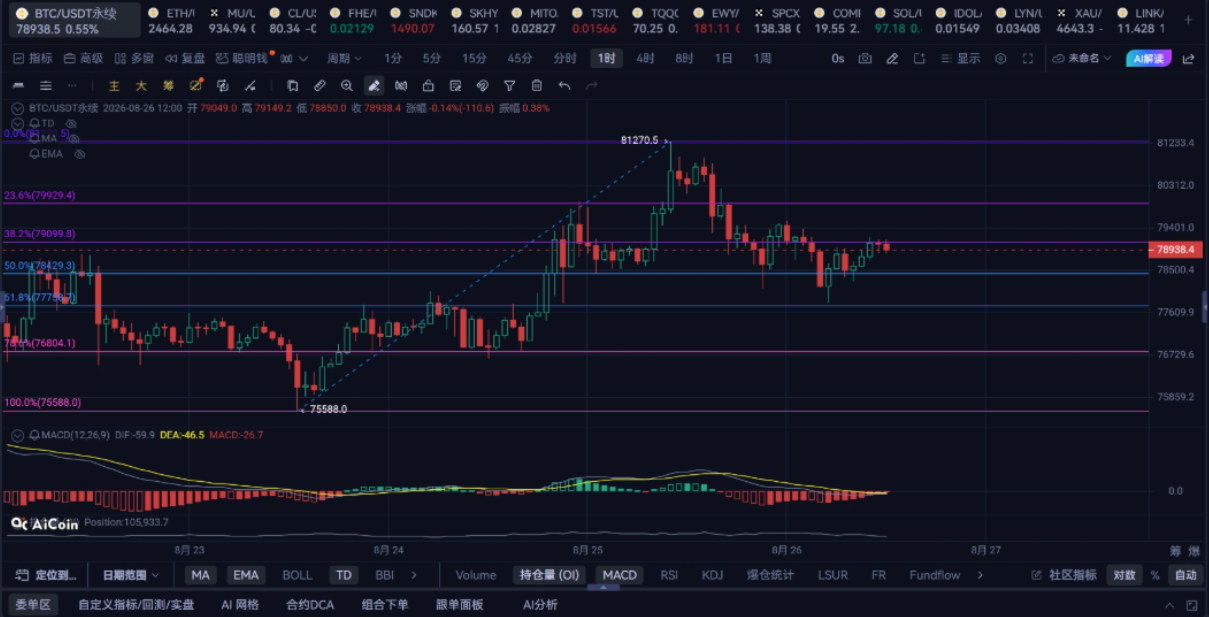
Task: Select the ruler measure tool
Action: point(319,86)
